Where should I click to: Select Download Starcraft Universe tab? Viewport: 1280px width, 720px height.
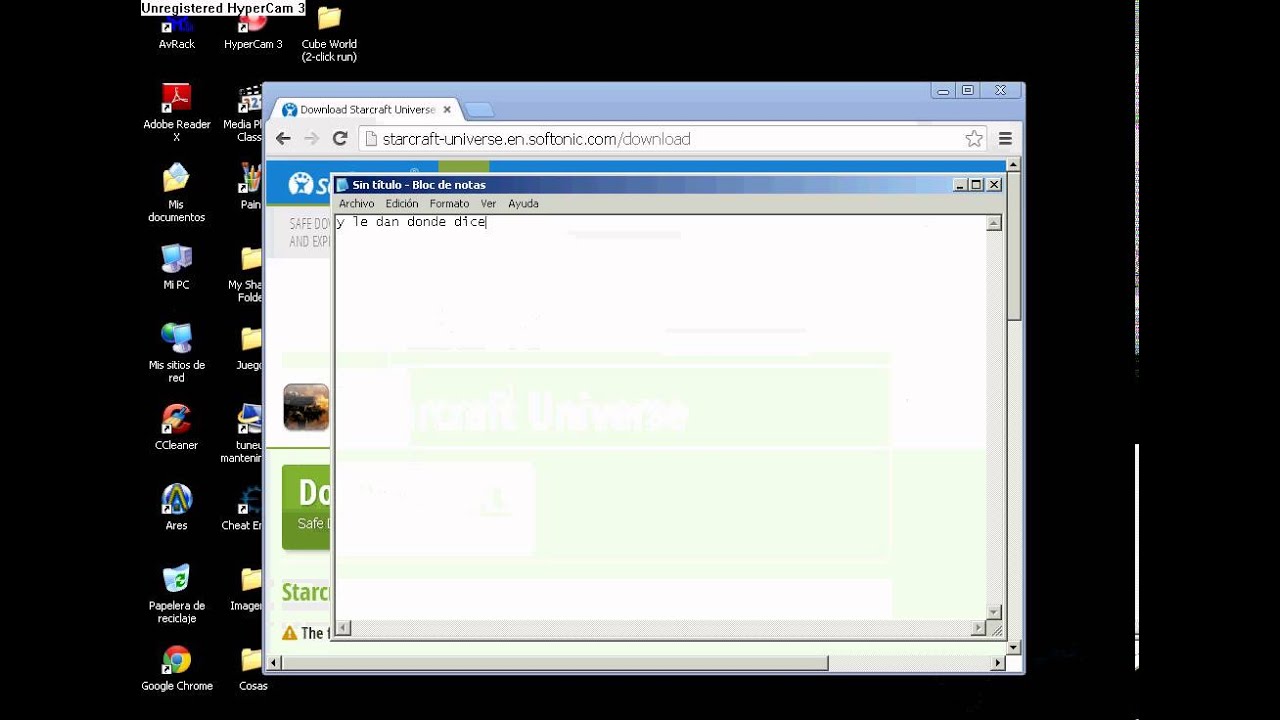(368, 110)
